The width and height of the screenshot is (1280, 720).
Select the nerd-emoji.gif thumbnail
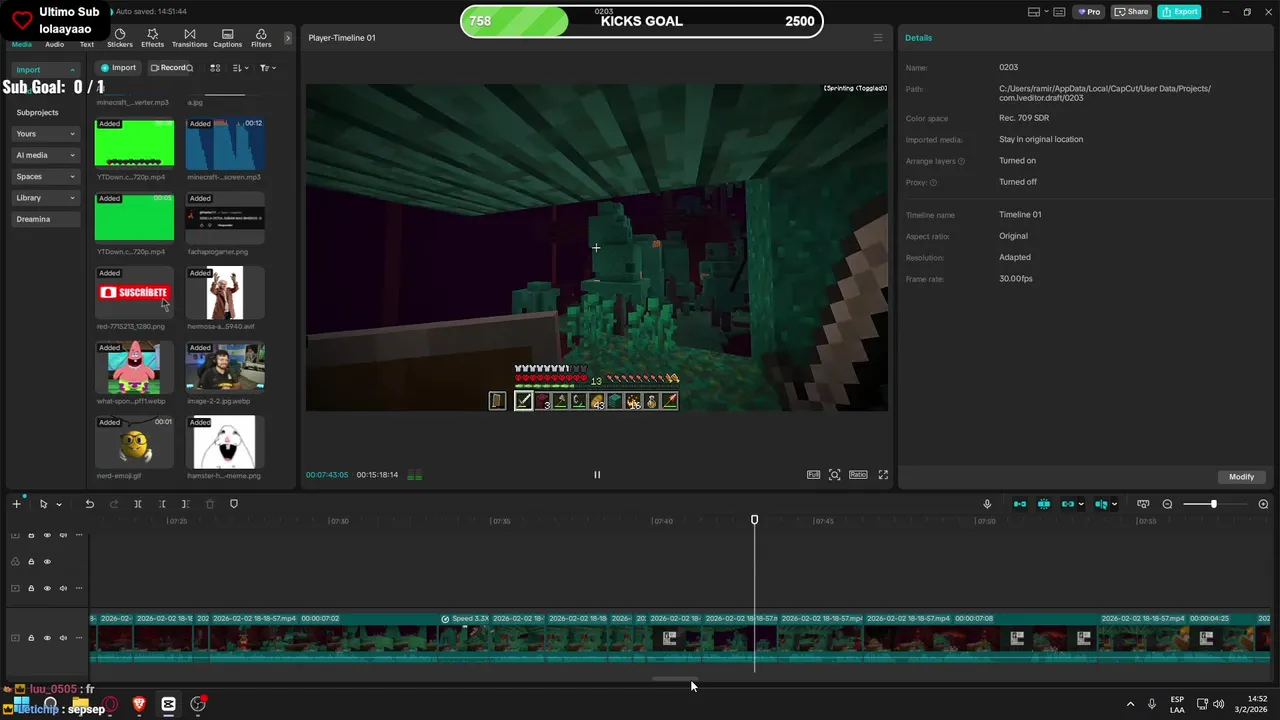(134, 443)
